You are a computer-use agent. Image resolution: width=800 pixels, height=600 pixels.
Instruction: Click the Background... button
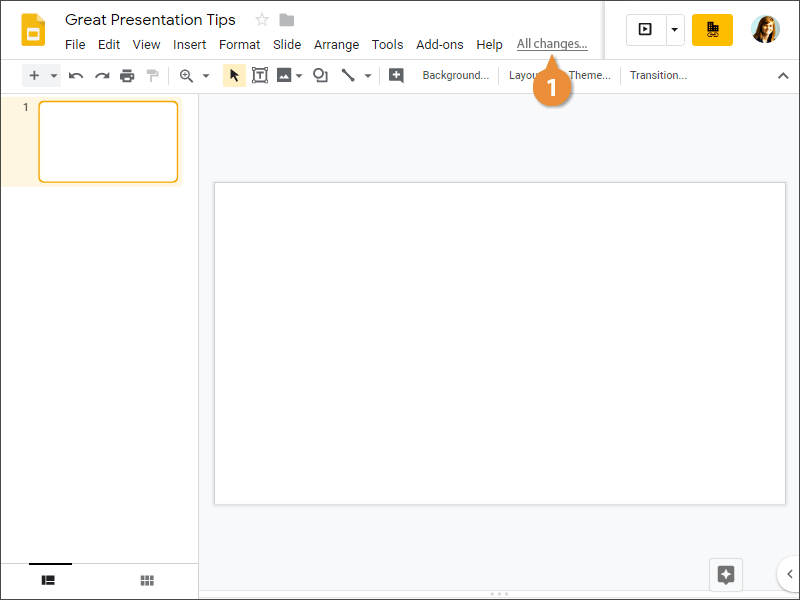pos(455,75)
